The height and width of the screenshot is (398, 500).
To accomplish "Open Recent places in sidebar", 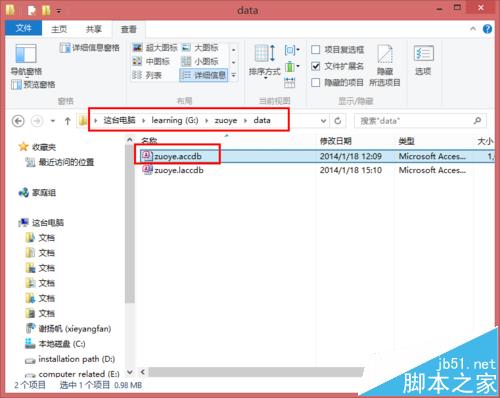I will point(60,162).
